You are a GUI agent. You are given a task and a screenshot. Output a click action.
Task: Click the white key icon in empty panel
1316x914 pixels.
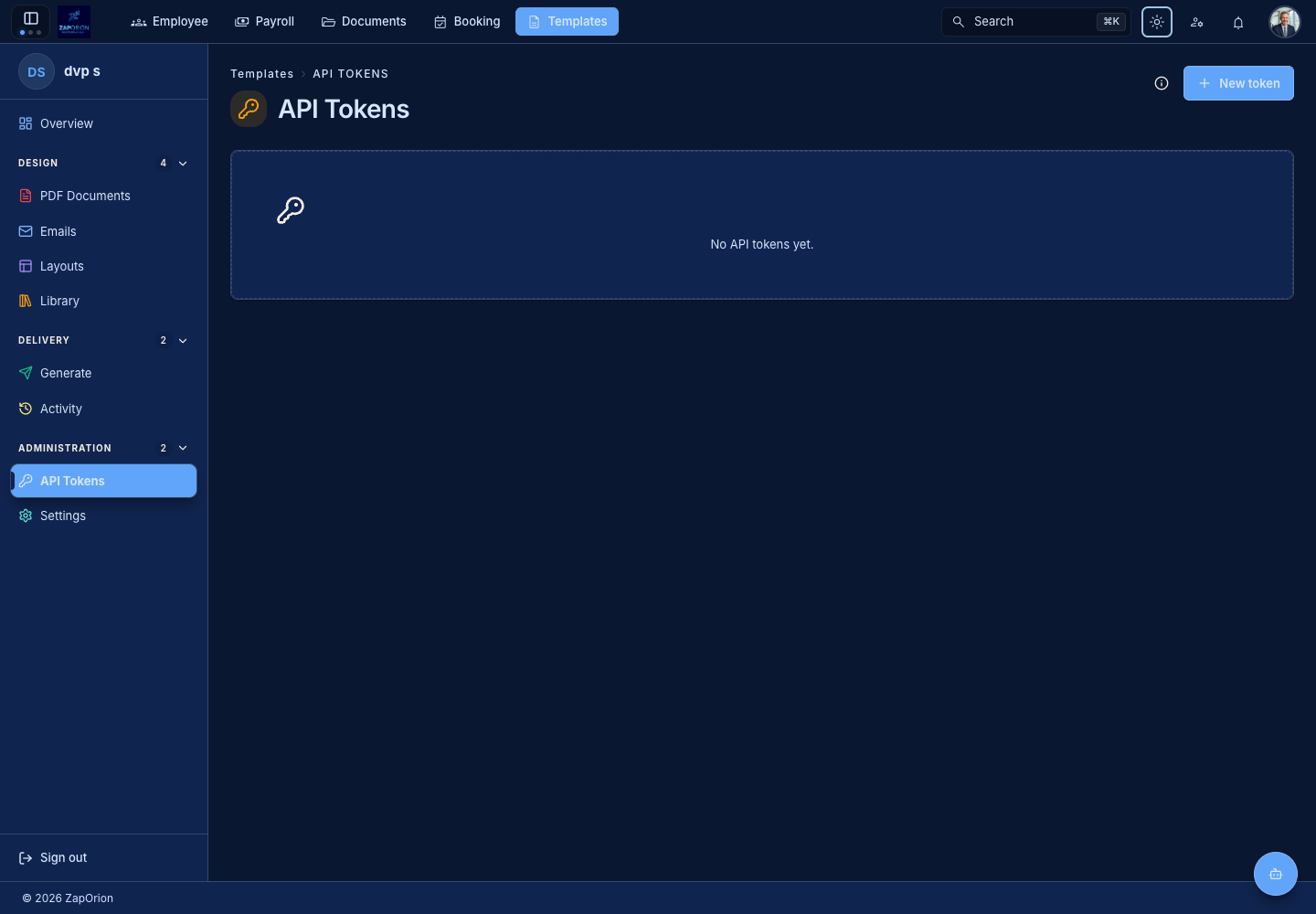coord(291,210)
